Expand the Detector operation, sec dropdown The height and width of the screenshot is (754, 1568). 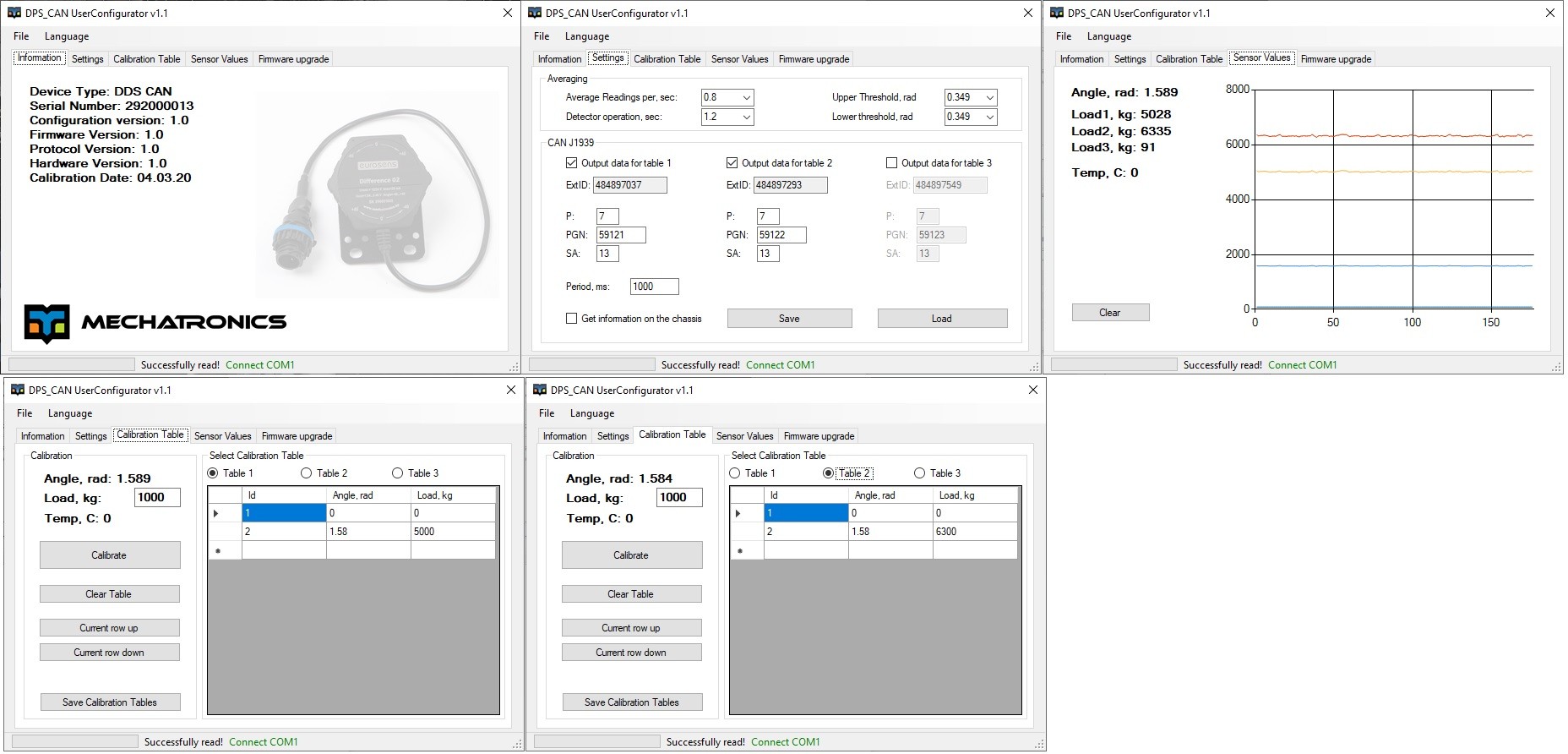click(x=746, y=117)
